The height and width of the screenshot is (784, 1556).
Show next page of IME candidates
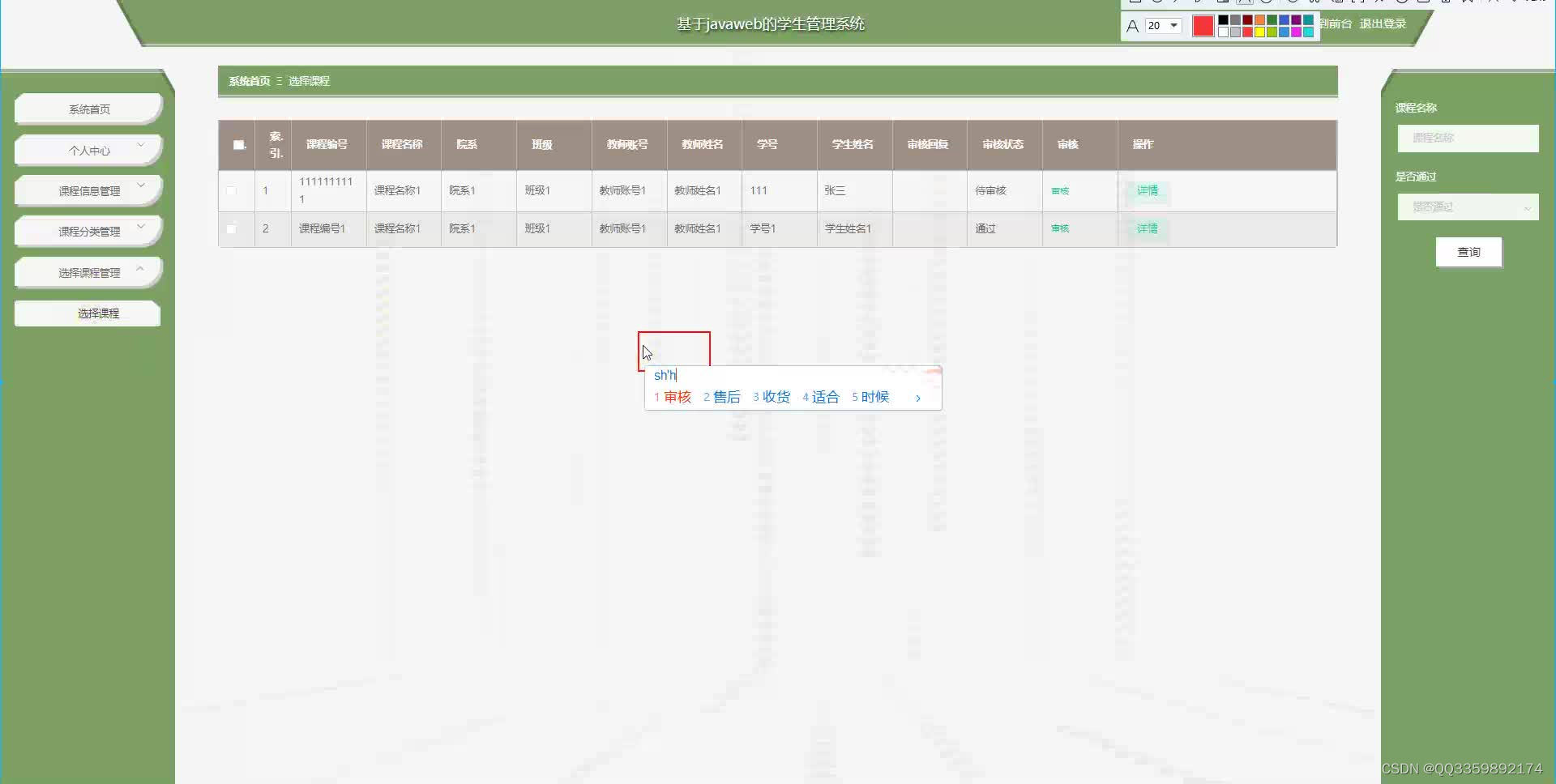click(x=918, y=398)
